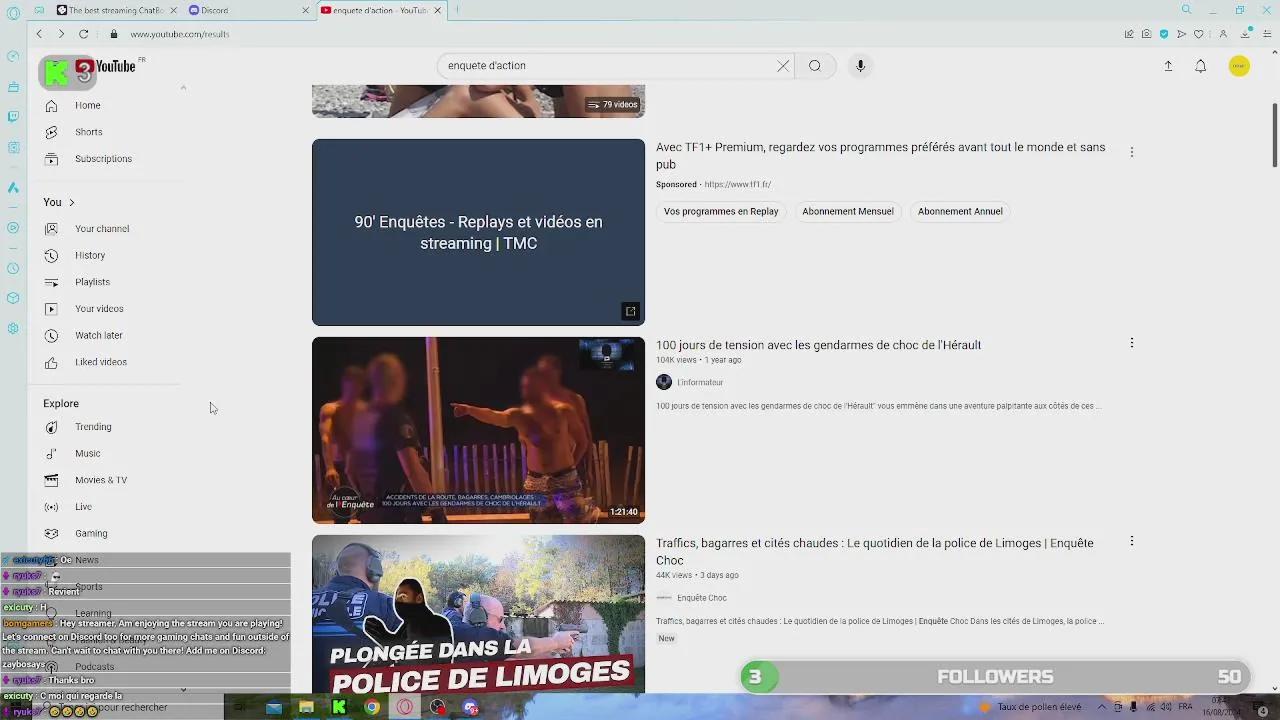Reload the page with the refresh button
Image resolution: width=1280 pixels, height=720 pixels.
[x=84, y=34]
